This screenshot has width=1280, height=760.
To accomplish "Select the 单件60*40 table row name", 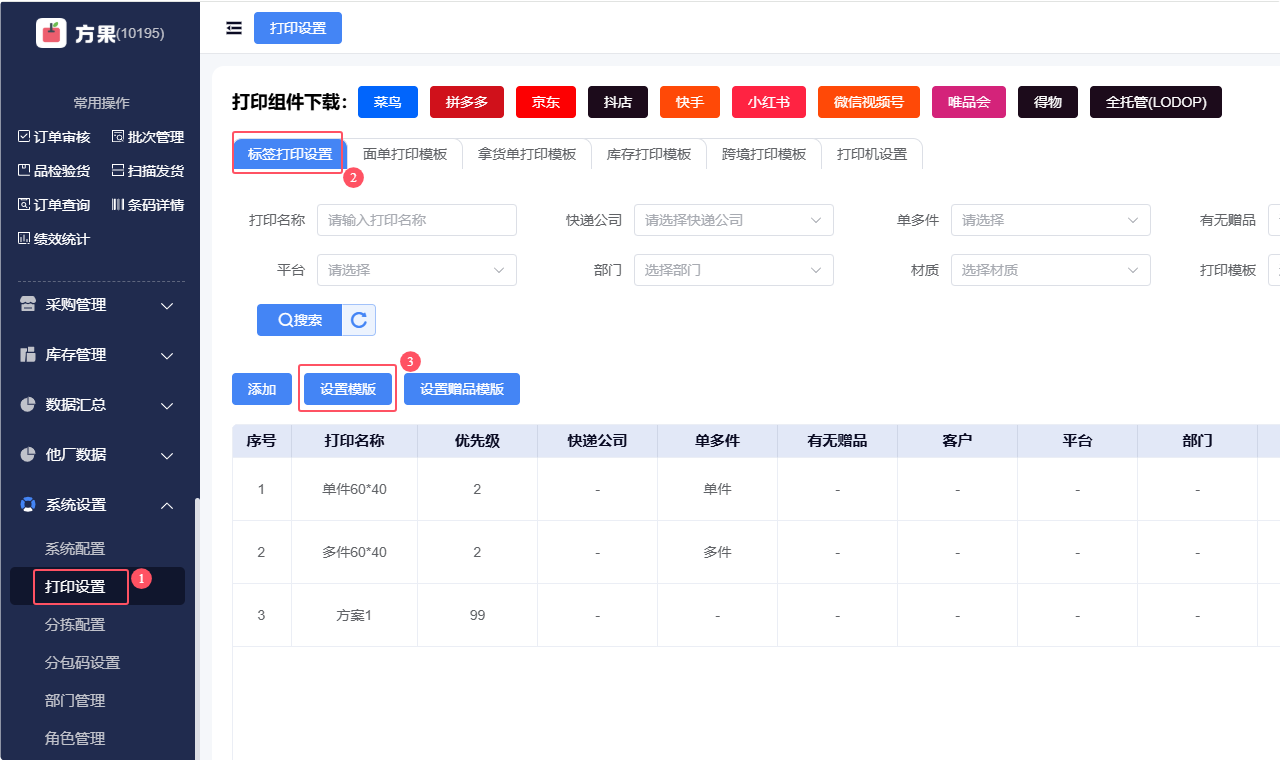I will (354, 489).
